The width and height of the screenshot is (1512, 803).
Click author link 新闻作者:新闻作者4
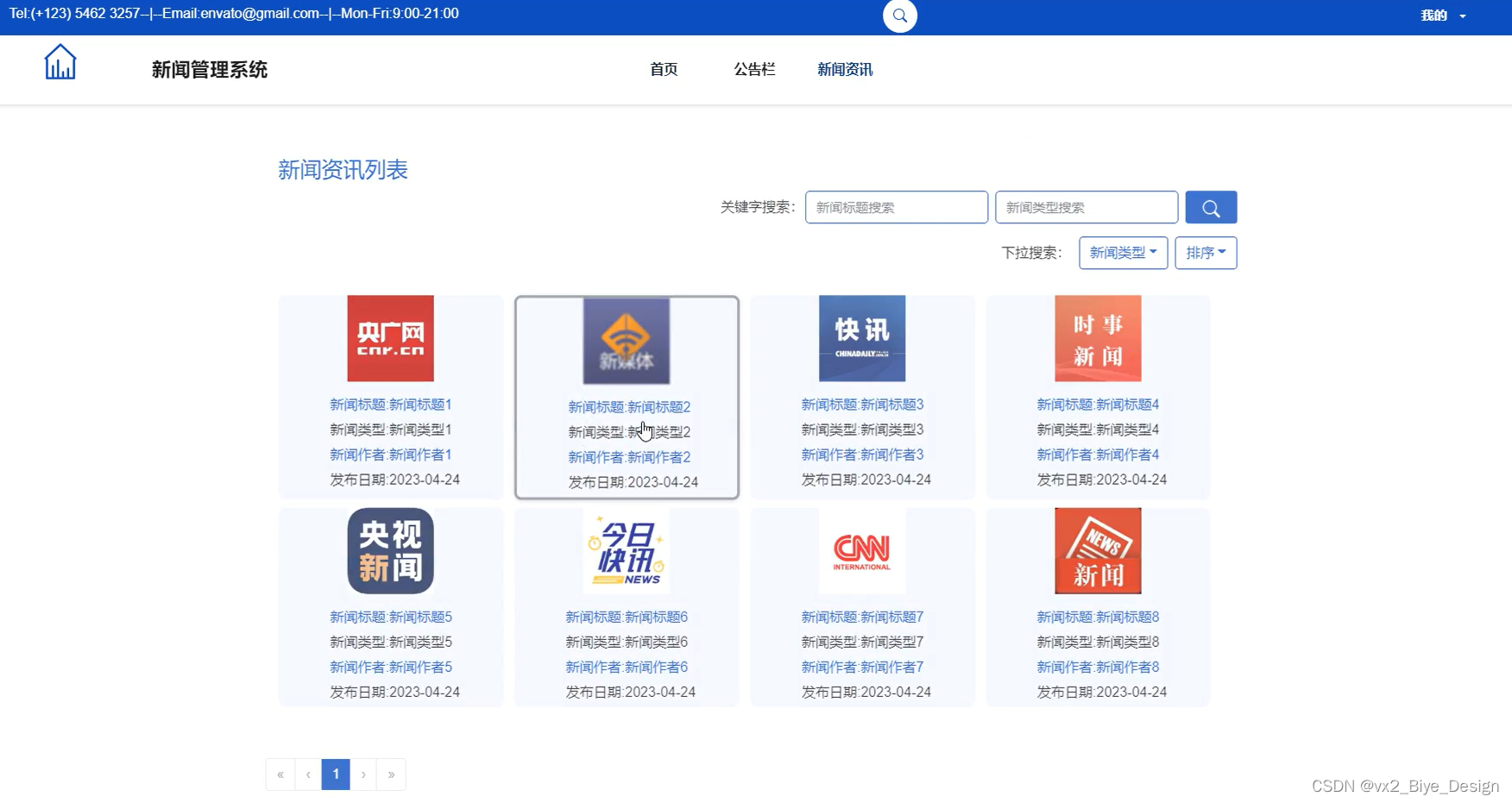[x=1098, y=455]
